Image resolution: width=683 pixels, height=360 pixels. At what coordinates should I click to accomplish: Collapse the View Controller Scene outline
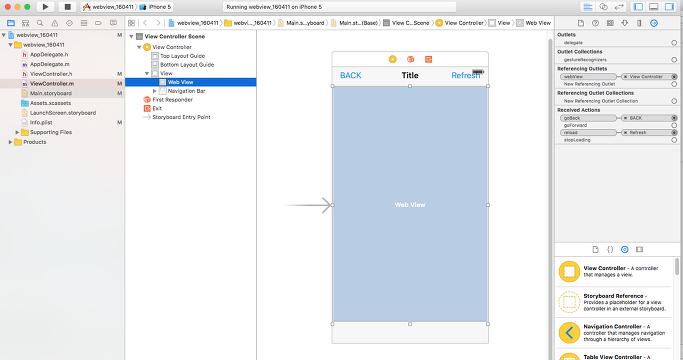pos(131,37)
